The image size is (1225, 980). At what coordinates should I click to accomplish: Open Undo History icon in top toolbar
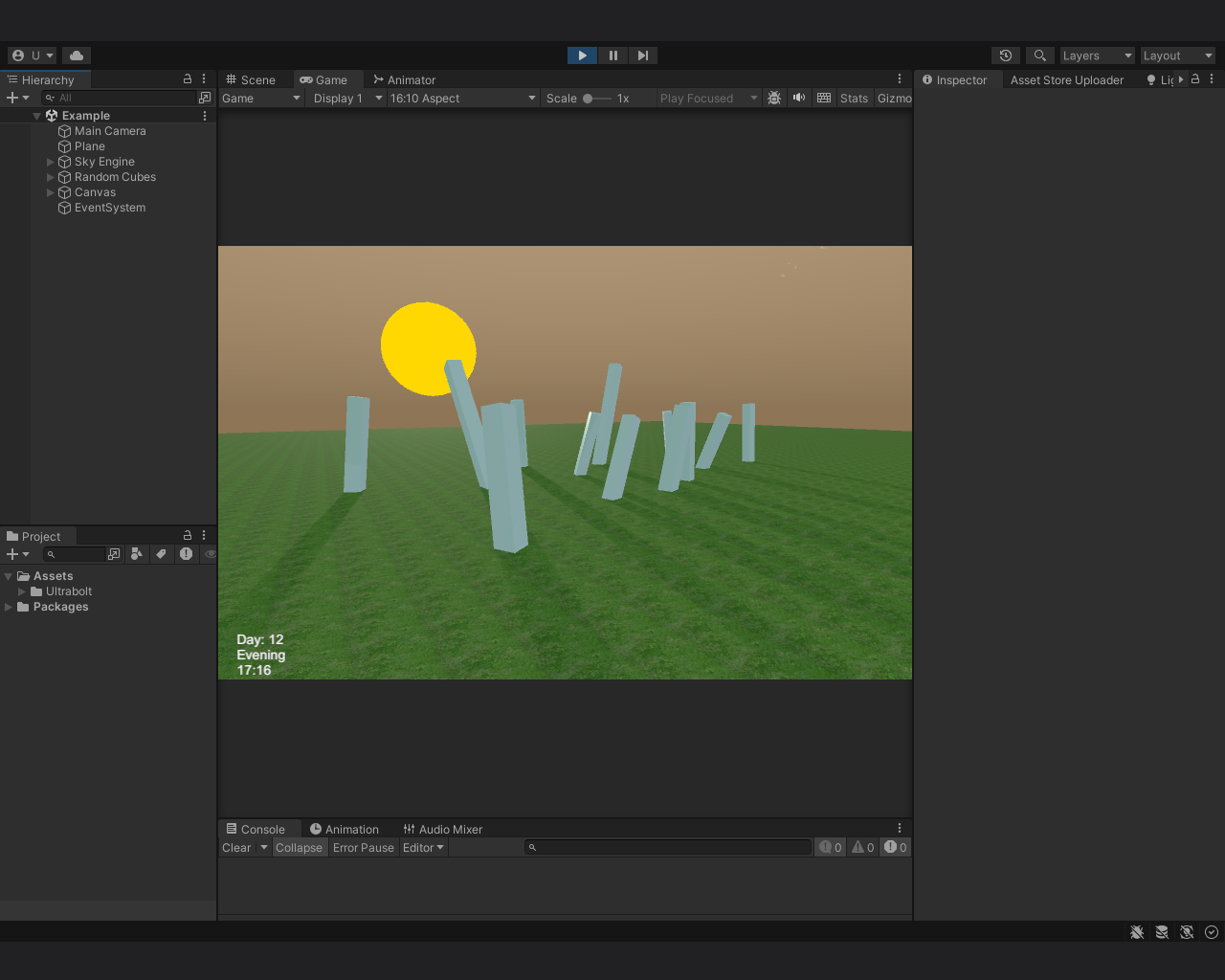click(1006, 56)
